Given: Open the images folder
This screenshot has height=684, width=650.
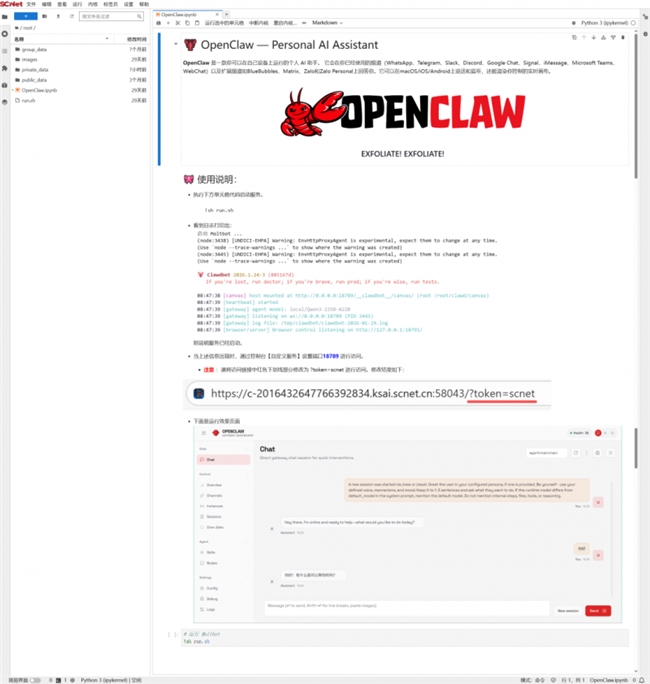Looking at the screenshot, I should click(x=81, y=59).
